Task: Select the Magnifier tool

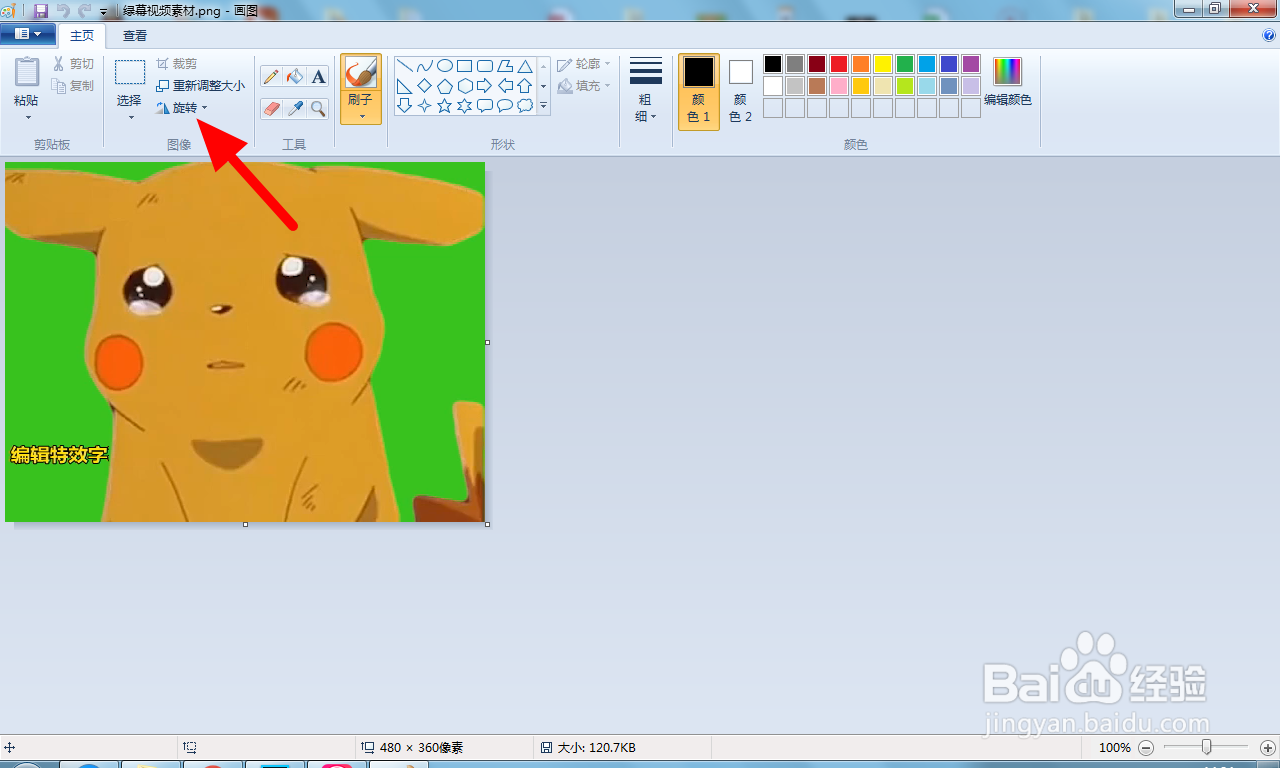Action: coord(318,108)
